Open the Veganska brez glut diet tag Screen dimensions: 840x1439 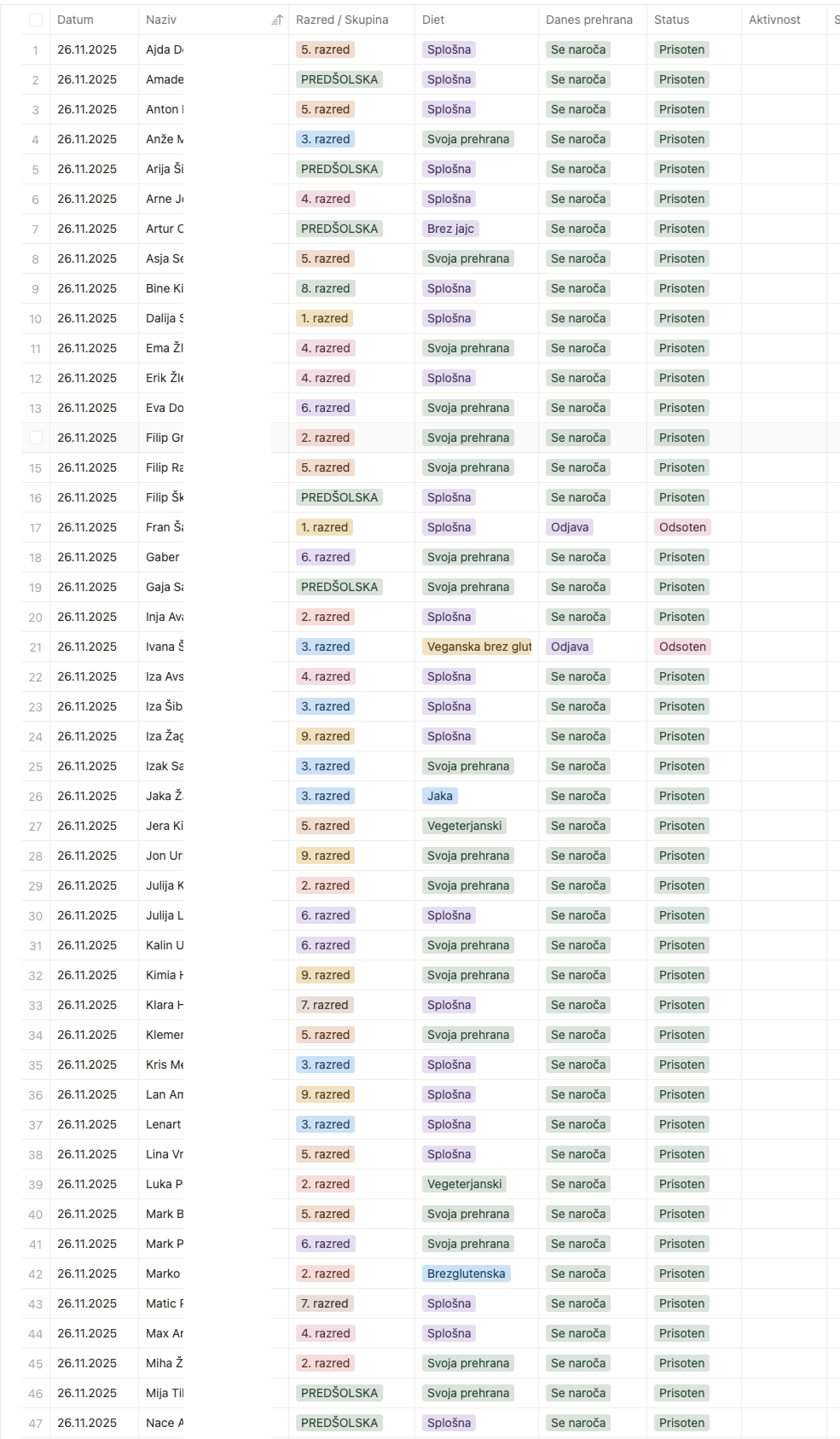click(x=478, y=647)
